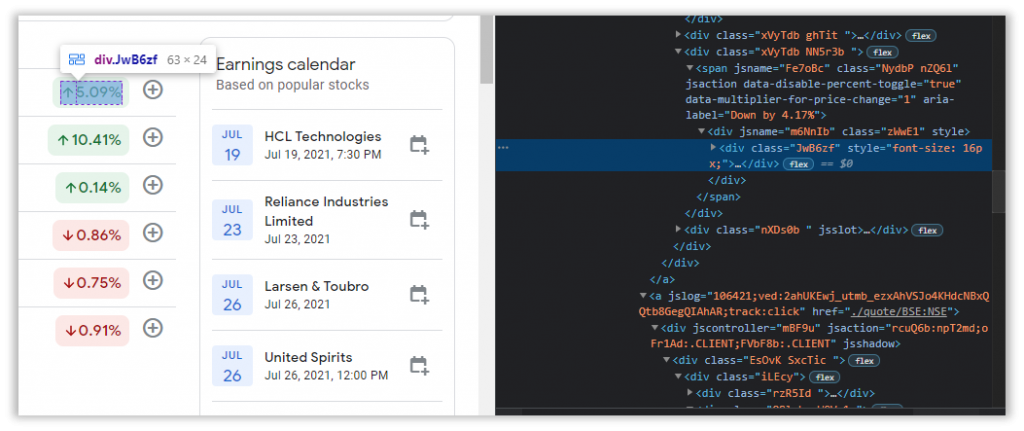Click United Spirits' JUL 26 date badge
This screenshot has width=1024, height=431.
pos(232,366)
